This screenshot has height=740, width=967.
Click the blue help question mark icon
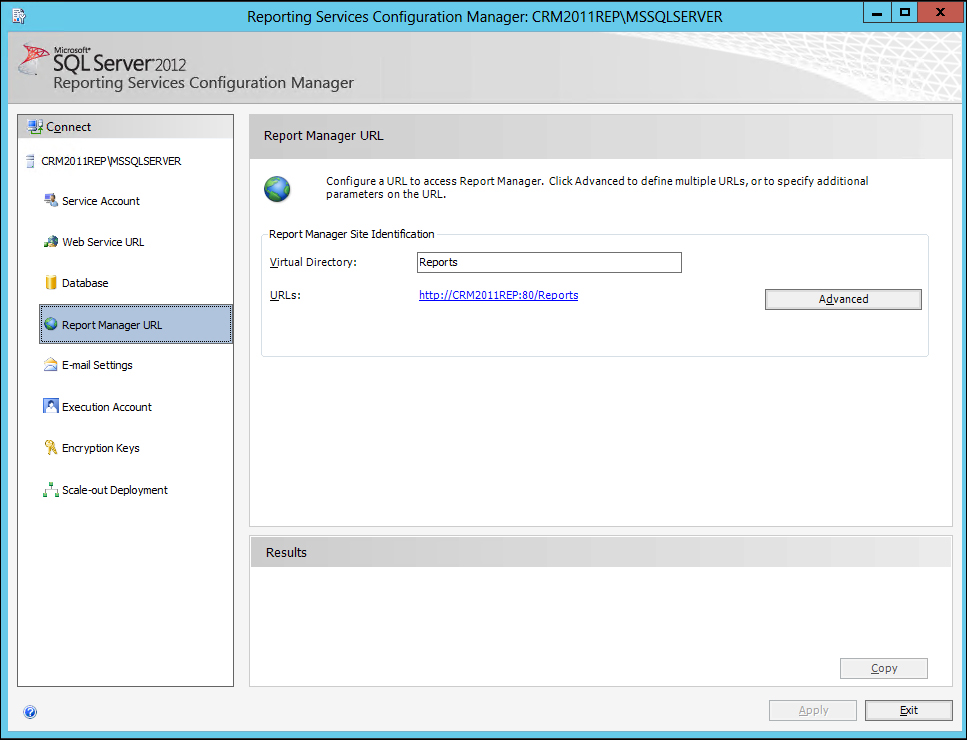pyautogui.click(x=30, y=712)
